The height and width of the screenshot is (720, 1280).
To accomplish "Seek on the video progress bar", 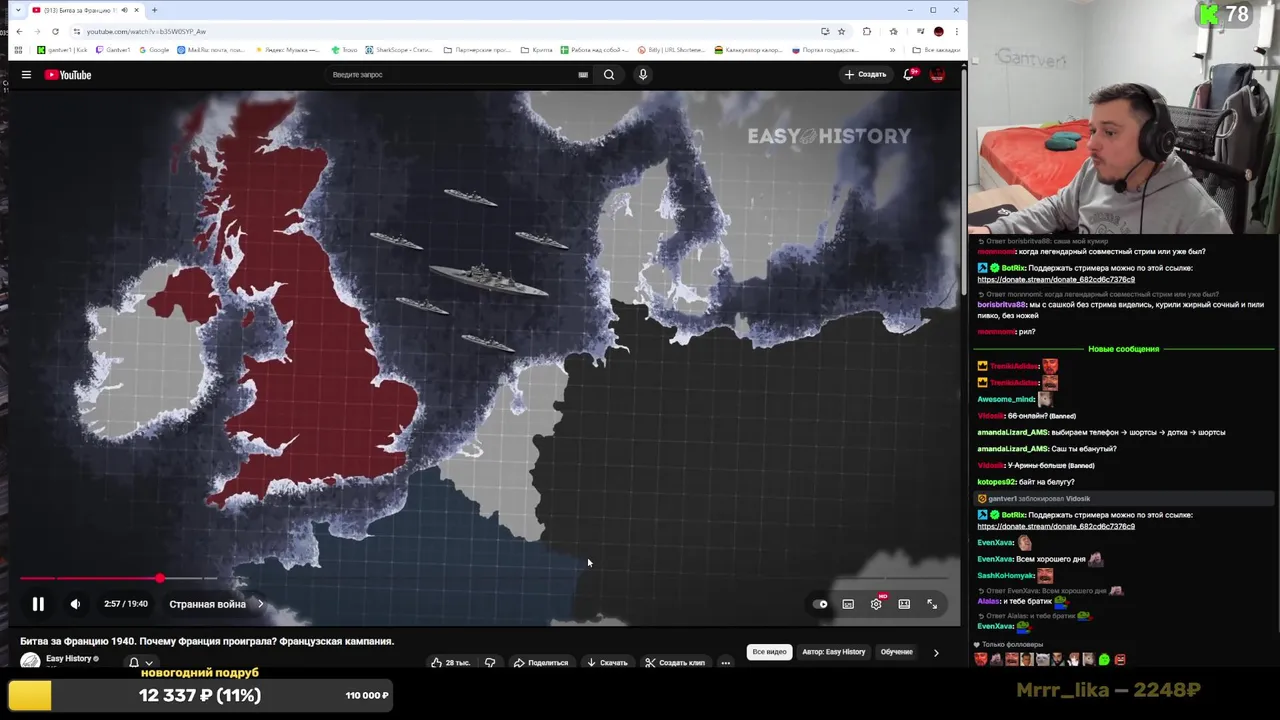I will 485,579.
